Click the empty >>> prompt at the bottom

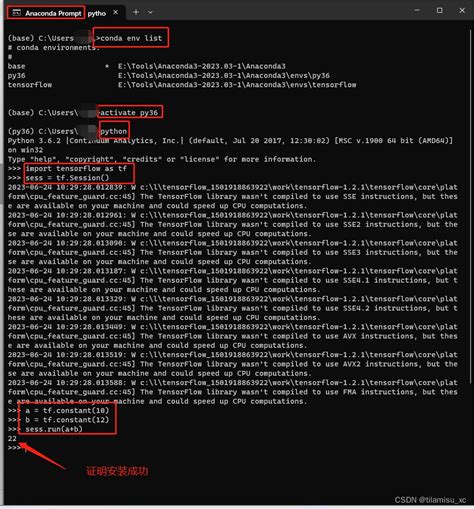[14, 448]
